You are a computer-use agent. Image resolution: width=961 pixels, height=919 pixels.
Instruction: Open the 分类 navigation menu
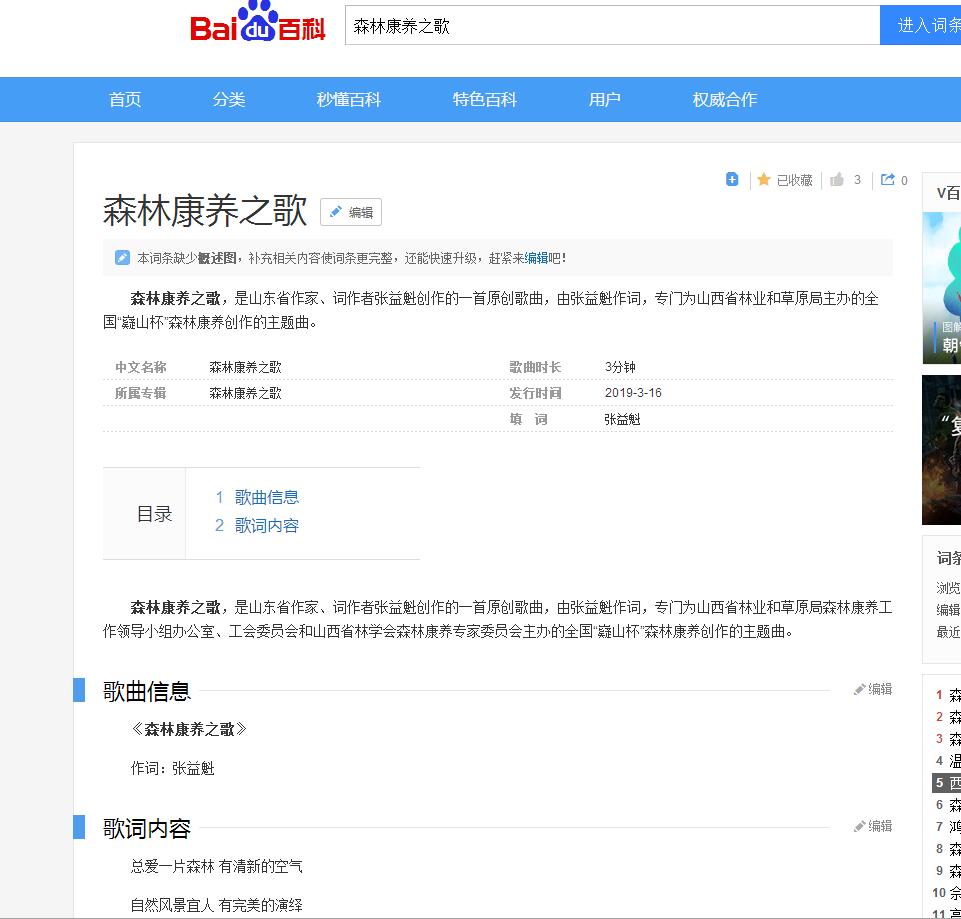click(x=229, y=99)
